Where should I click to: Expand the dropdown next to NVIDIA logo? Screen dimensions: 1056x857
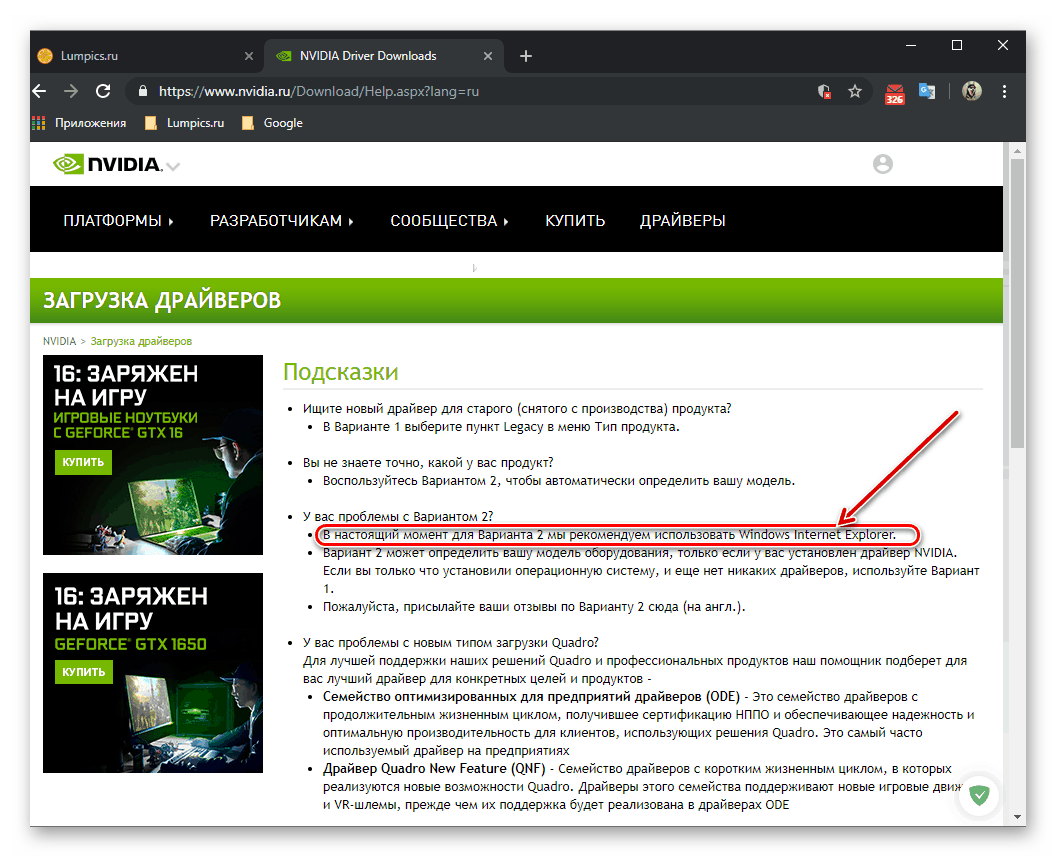173,166
